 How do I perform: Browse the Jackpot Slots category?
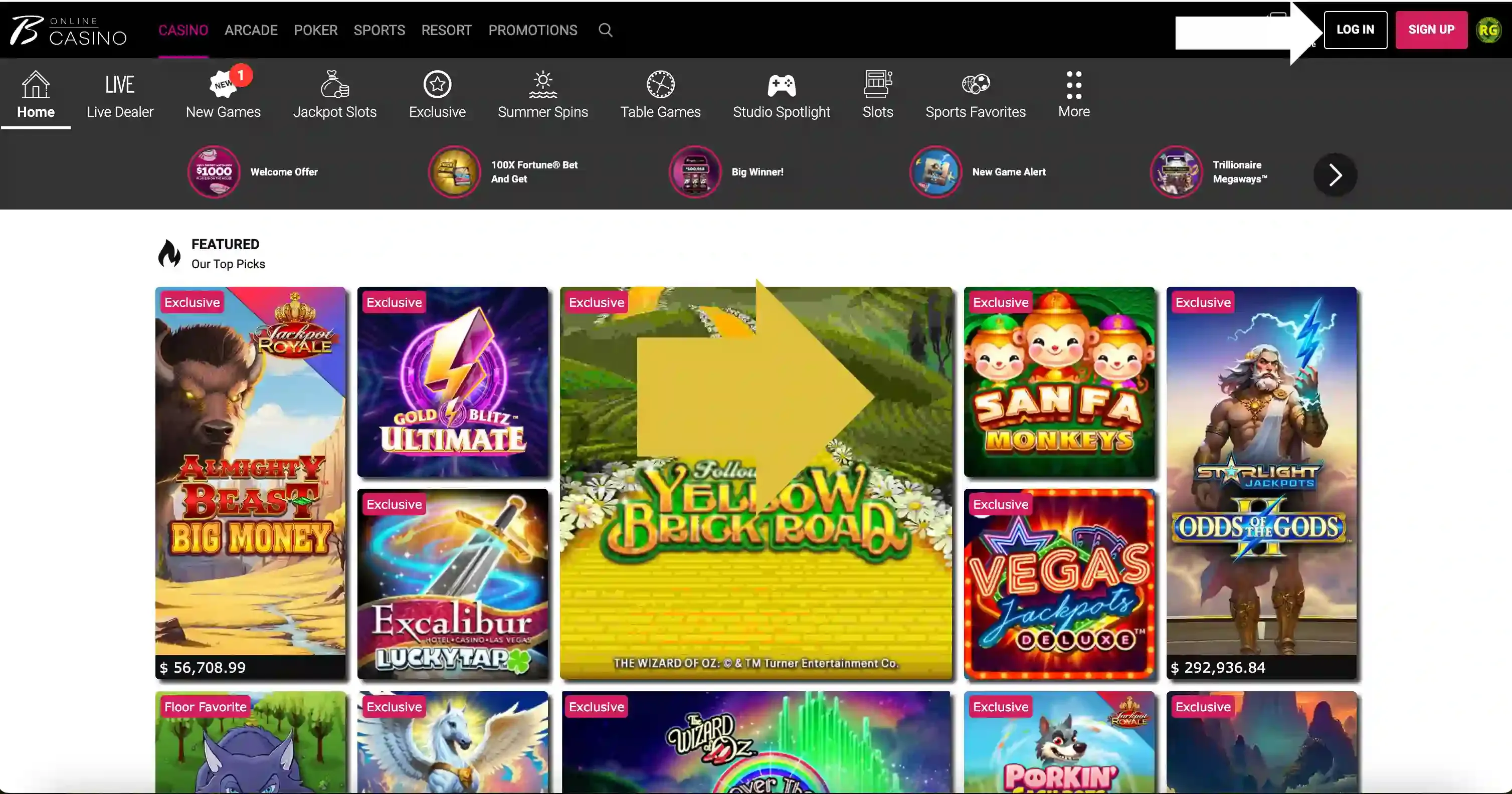pos(334,95)
